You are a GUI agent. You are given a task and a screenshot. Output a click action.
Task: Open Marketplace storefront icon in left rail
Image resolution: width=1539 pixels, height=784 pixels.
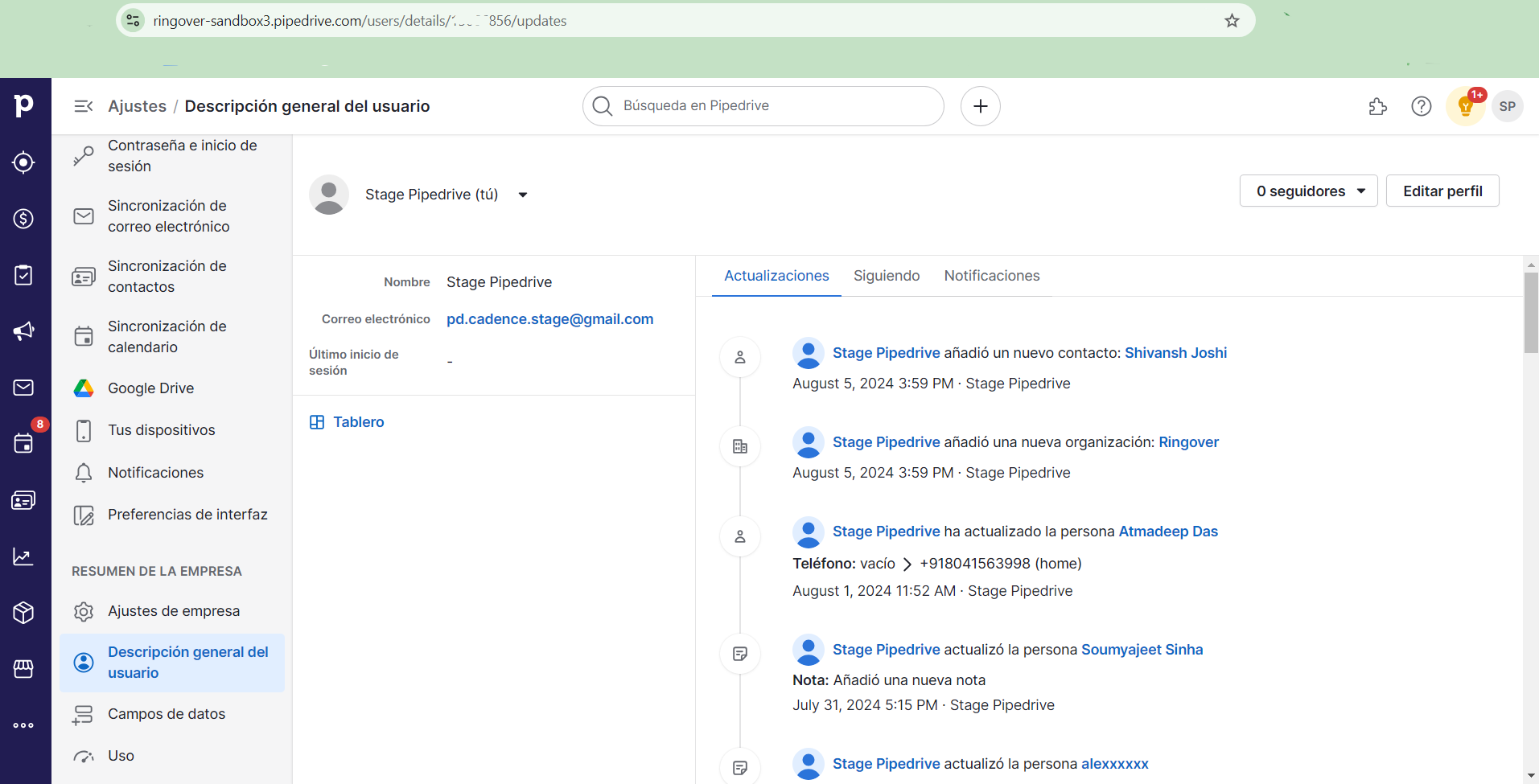[23, 669]
